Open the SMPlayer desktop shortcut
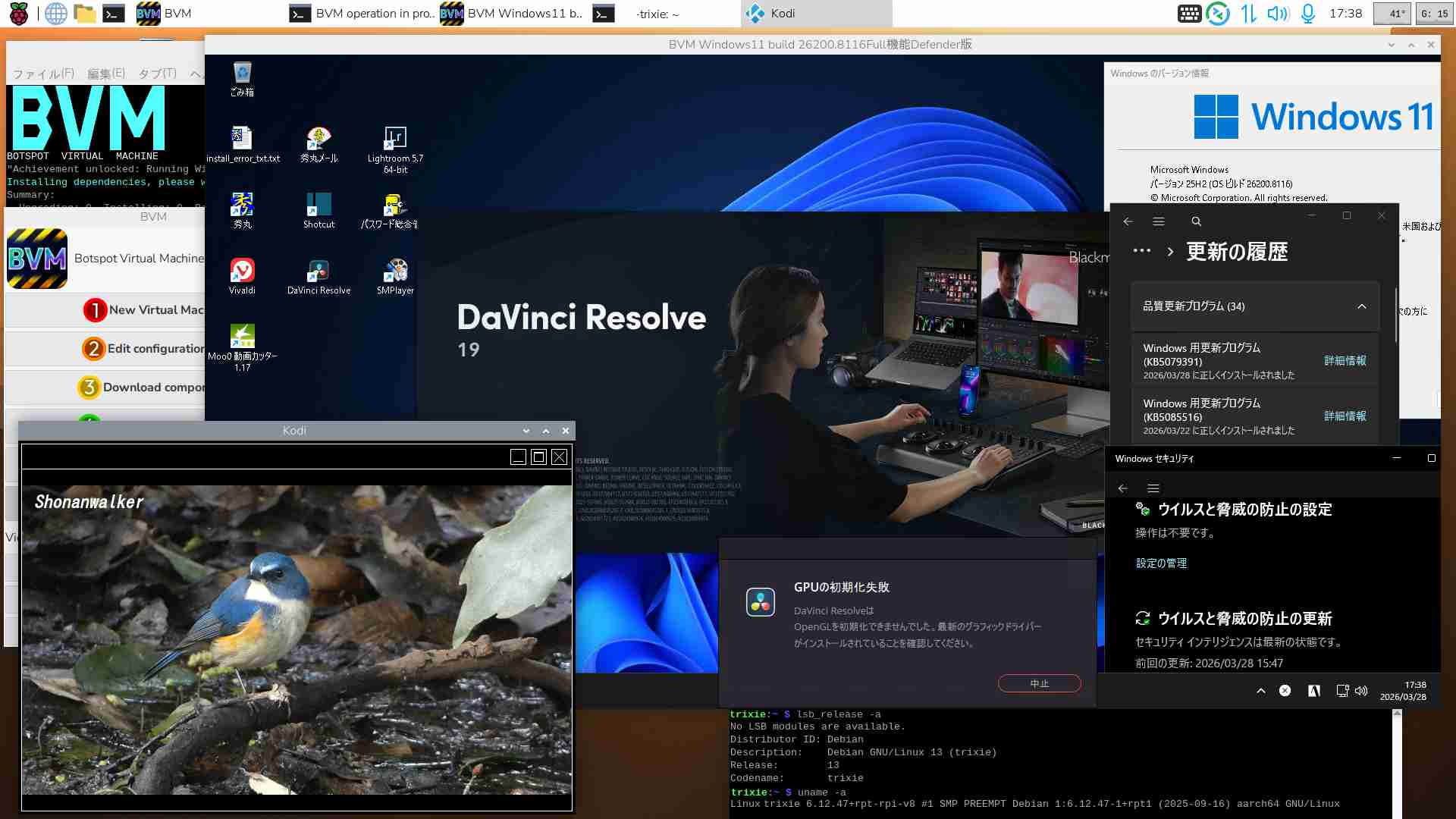 point(395,272)
